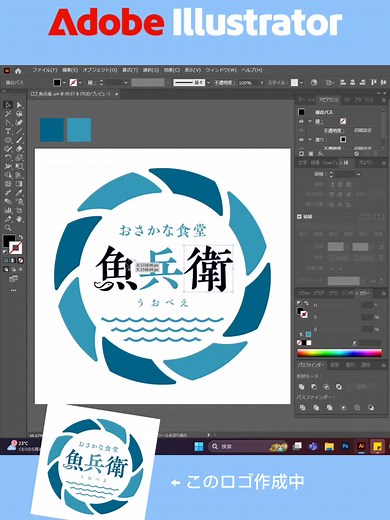This screenshot has height=520, width=390.
Task: Select the Zoom magnifier tool
Action: 8,228
